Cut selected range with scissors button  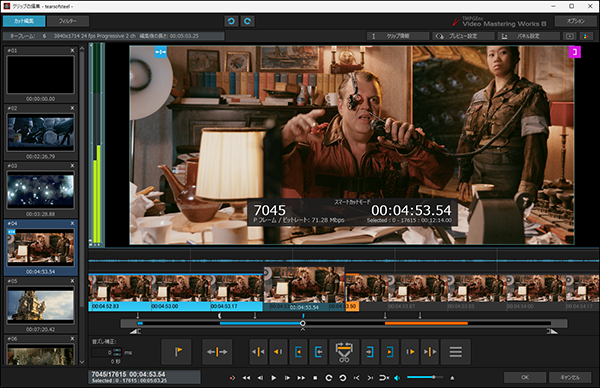tap(344, 352)
